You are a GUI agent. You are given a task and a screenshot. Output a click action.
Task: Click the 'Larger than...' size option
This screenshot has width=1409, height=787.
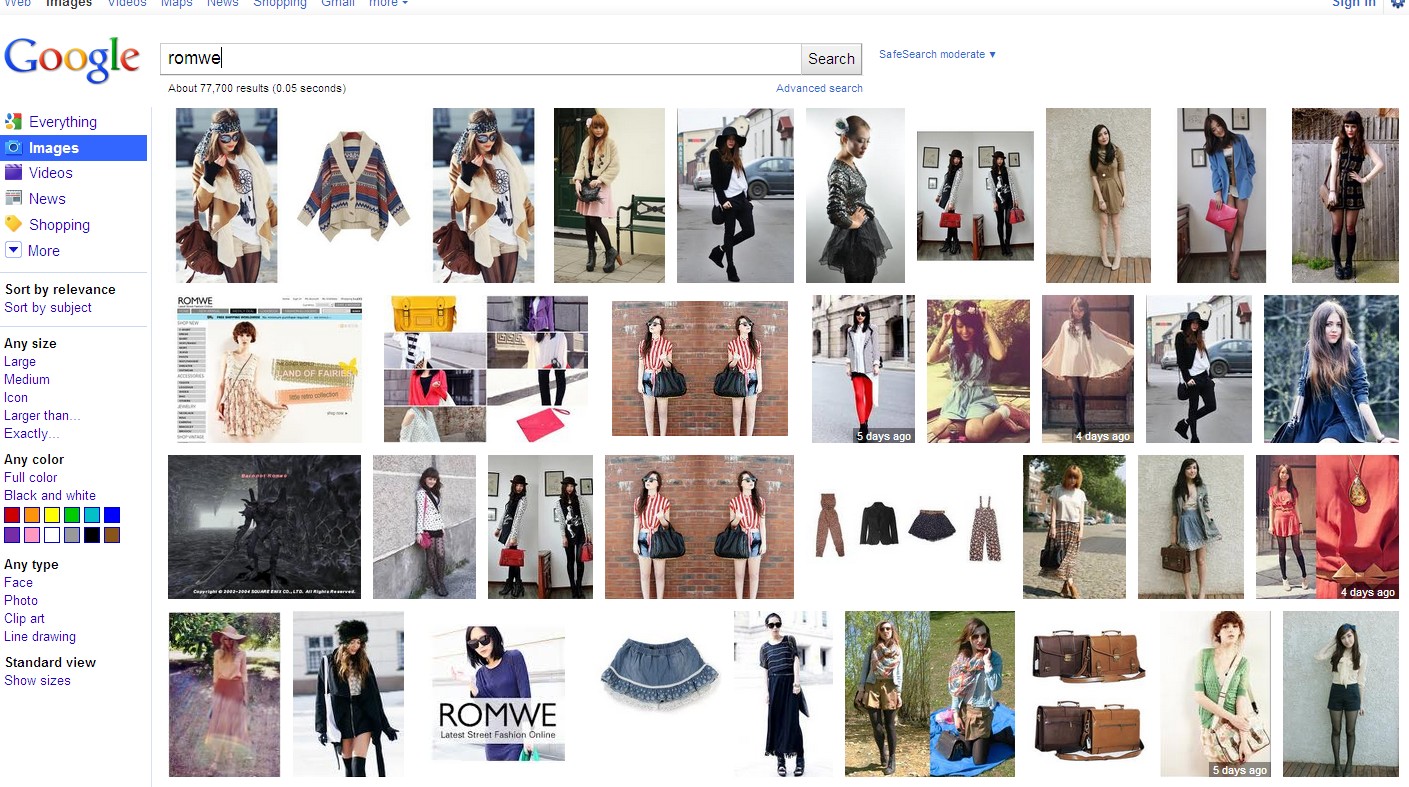(x=42, y=416)
